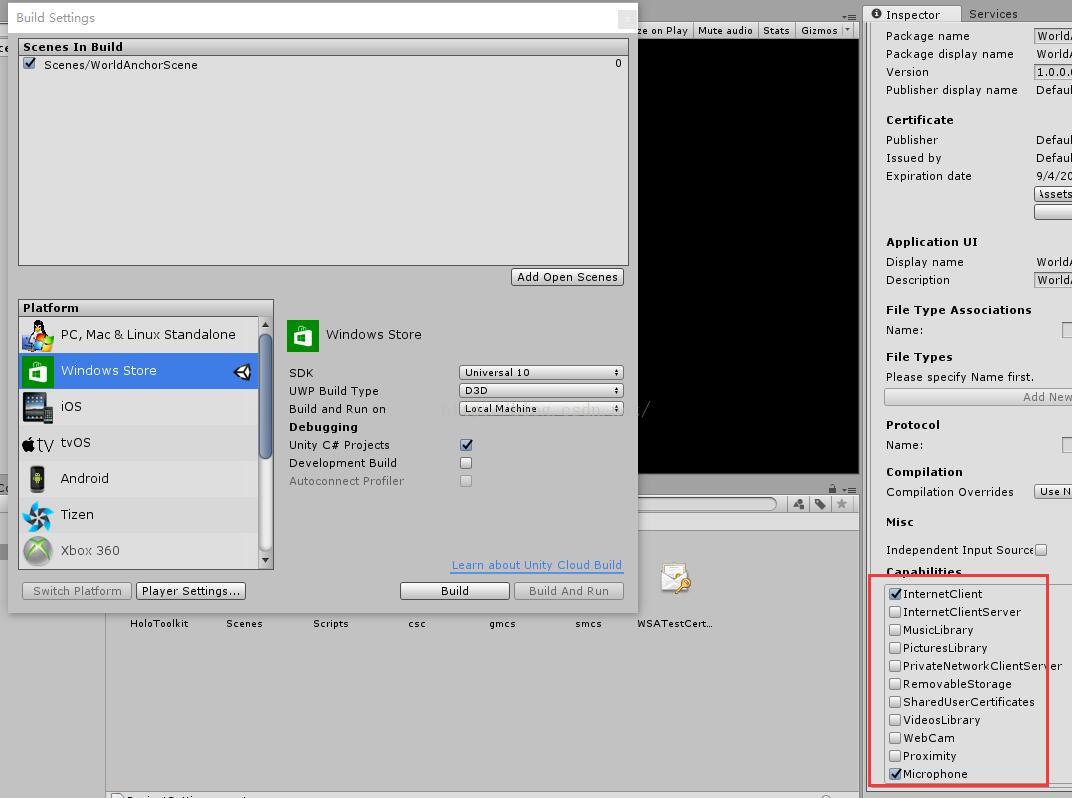Click the Player Settings button
This screenshot has width=1072, height=798.
click(x=191, y=591)
